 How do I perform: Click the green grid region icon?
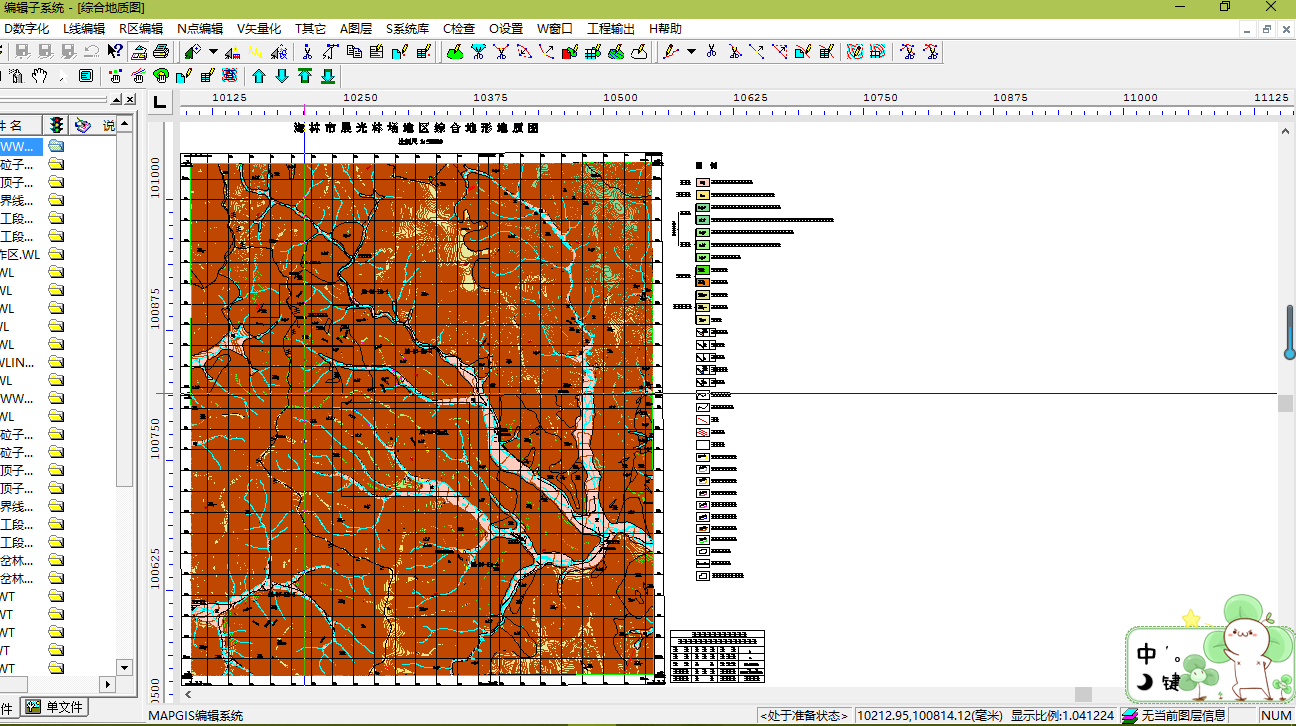click(592, 51)
